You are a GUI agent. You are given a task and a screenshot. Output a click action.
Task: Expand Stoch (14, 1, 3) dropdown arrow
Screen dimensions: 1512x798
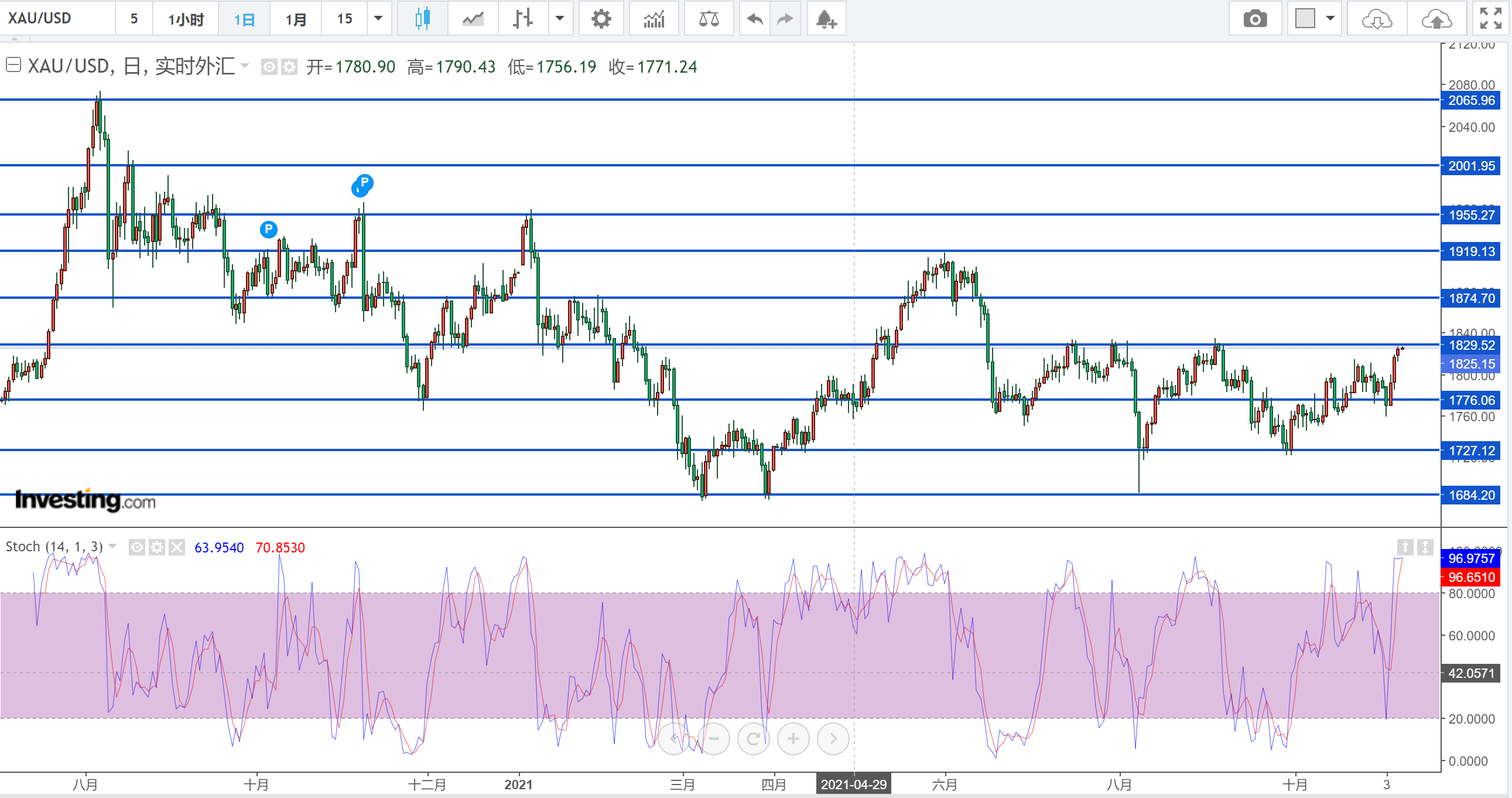[x=112, y=546]
